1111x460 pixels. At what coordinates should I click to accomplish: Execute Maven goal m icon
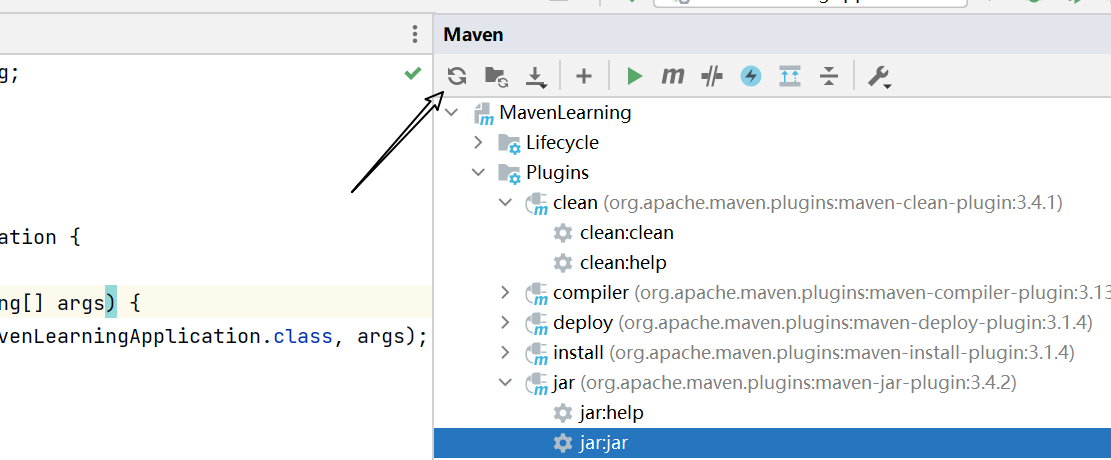(672, 75)
